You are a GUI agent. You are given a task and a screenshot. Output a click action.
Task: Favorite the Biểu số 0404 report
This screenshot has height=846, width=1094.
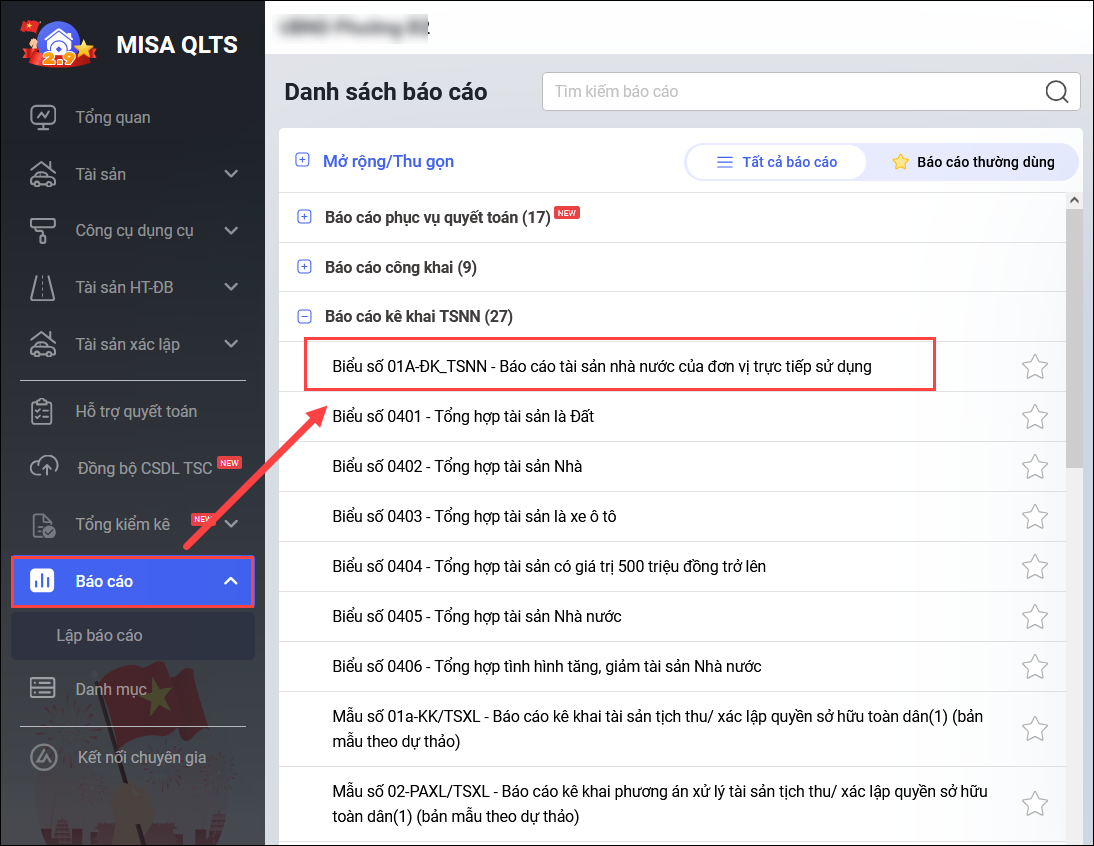tap(1035, 566)
